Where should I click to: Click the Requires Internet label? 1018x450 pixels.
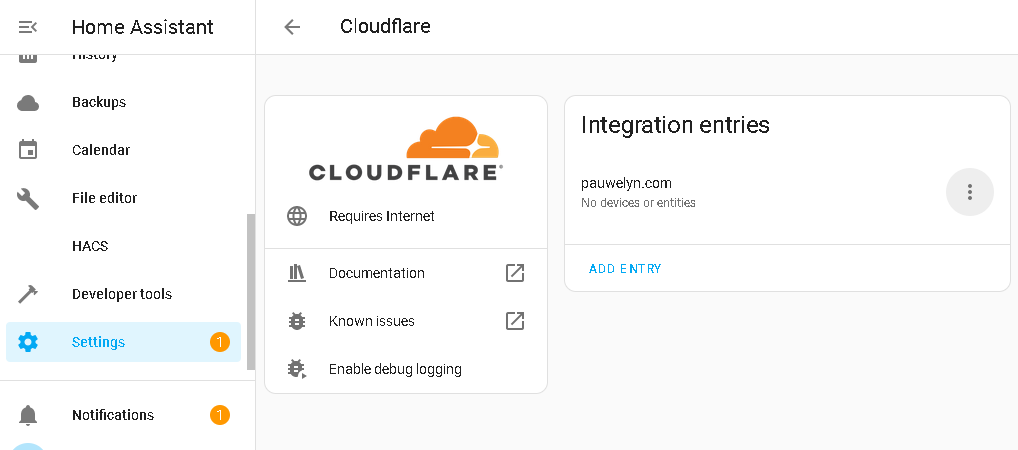(x=382, y=216)
